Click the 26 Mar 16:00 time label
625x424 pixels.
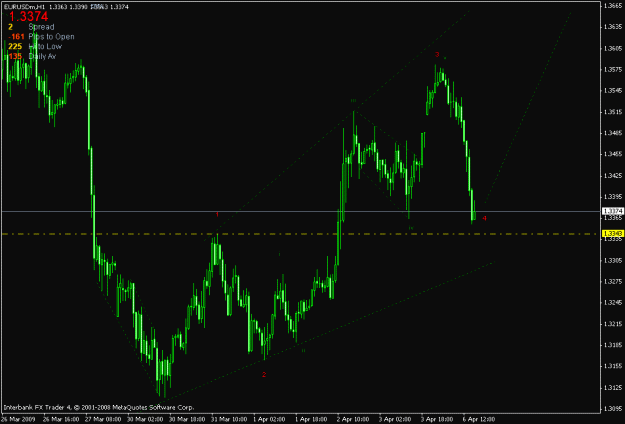59,419
